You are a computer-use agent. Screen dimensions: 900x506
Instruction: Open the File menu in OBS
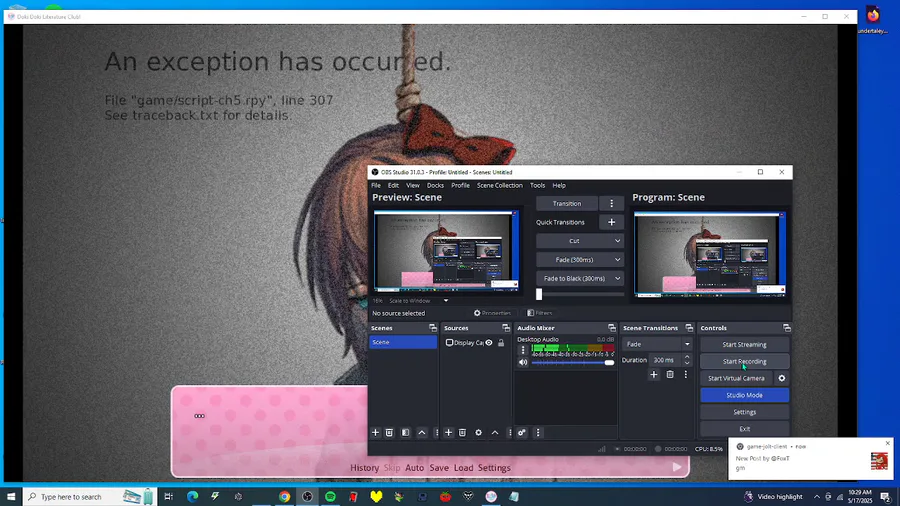[376, 185]
